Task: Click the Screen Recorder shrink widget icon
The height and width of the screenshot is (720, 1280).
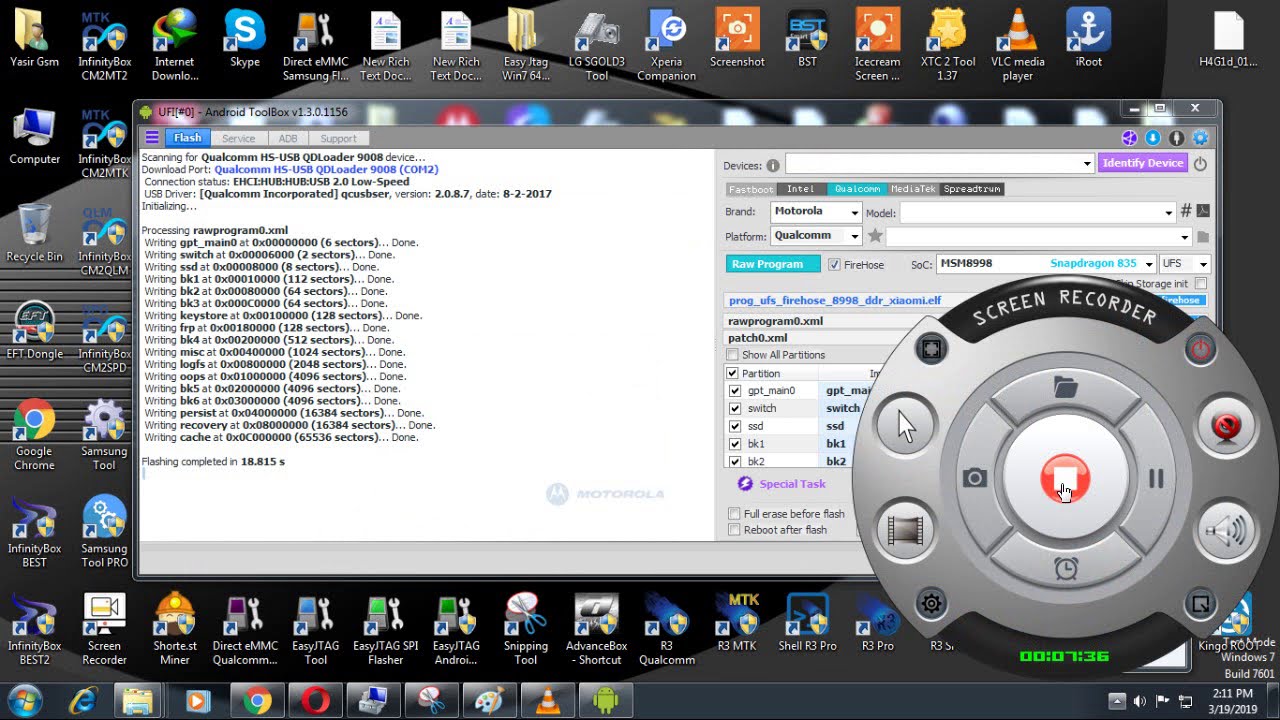Action: pos(1201,603)
